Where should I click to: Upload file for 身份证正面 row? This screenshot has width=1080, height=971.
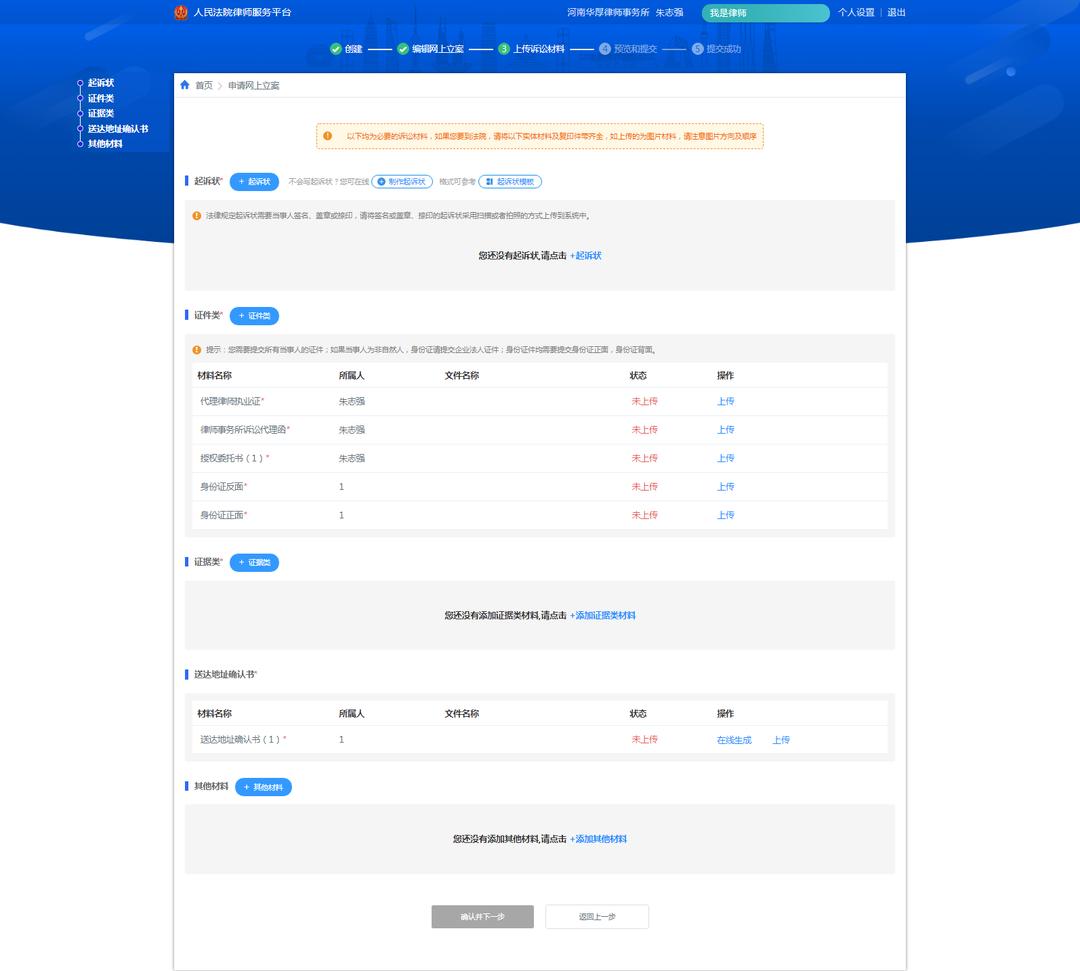pyautogui.click(x=725, y=515)
